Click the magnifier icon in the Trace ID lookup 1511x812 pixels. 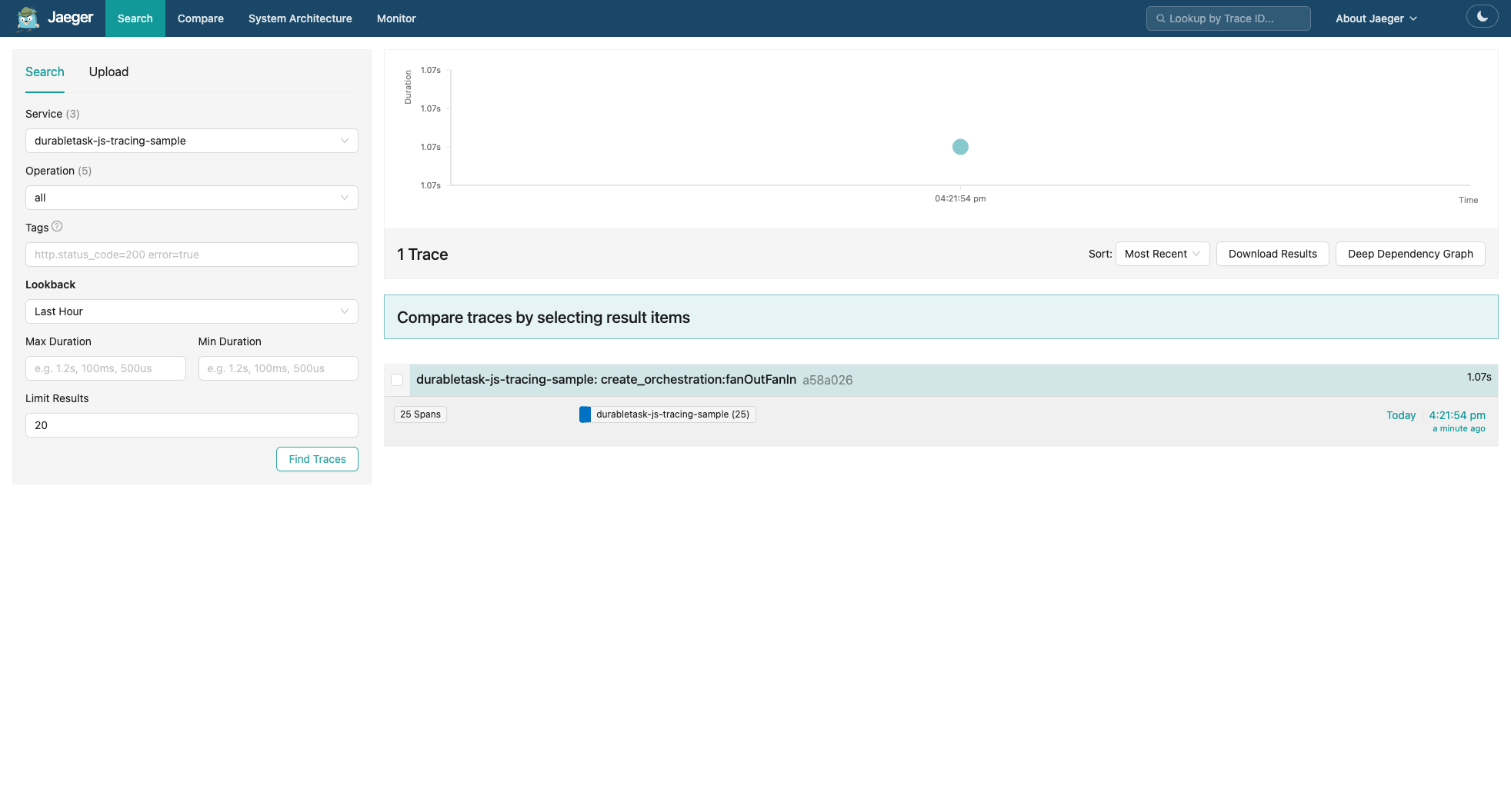(x=1160, y=18)
